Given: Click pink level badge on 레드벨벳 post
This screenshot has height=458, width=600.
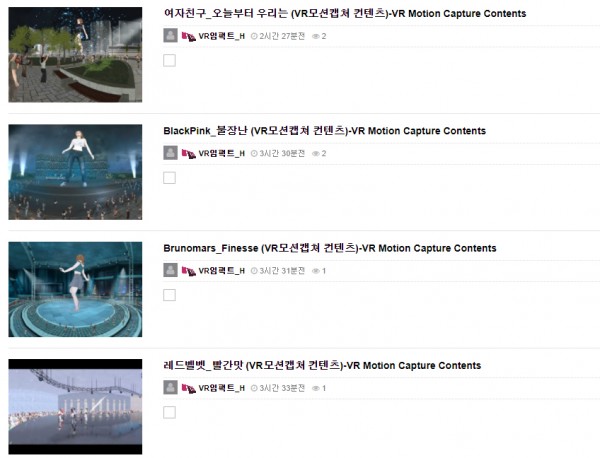Looking at the screenshot, I should pyautogui.click(x=189, y=388).
